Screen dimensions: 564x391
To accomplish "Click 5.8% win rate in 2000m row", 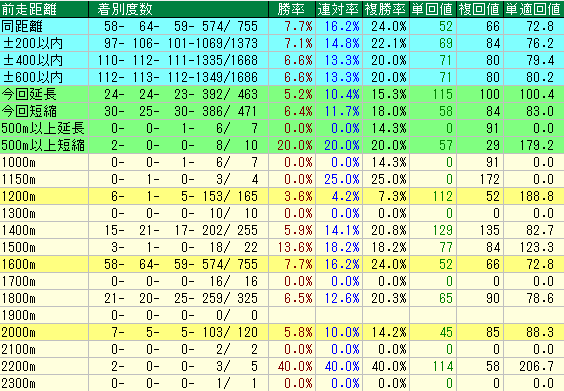I will pos(299,332).
